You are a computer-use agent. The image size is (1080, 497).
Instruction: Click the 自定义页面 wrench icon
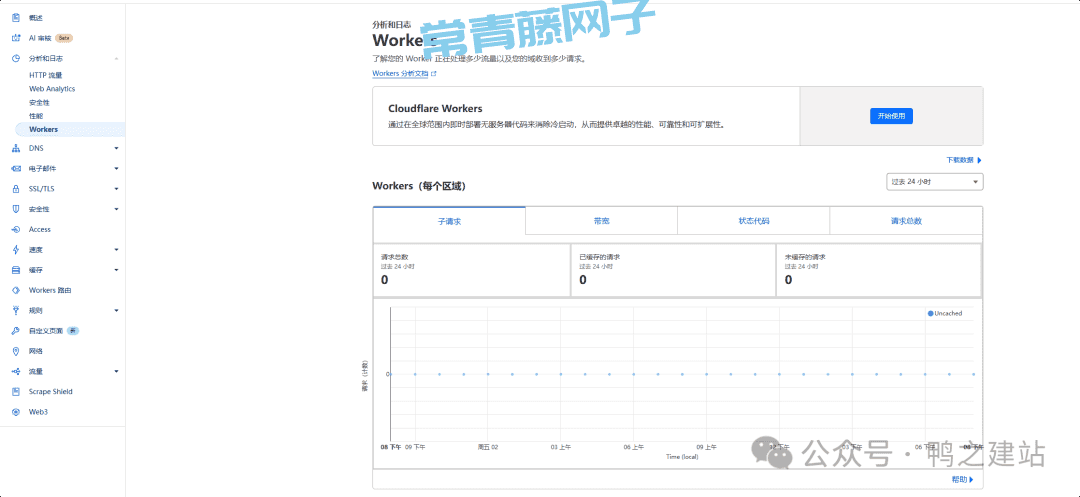(16, 331)
